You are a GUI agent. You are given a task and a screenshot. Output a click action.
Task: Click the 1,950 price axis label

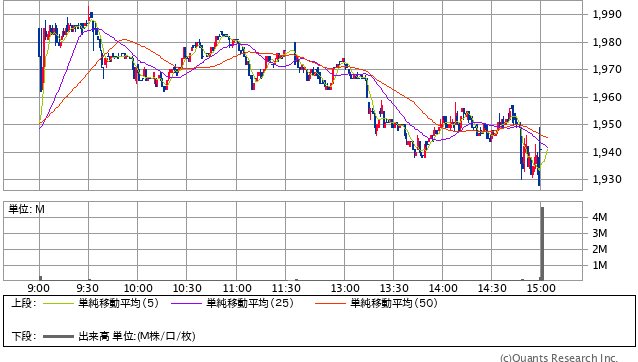coord(607,124)
